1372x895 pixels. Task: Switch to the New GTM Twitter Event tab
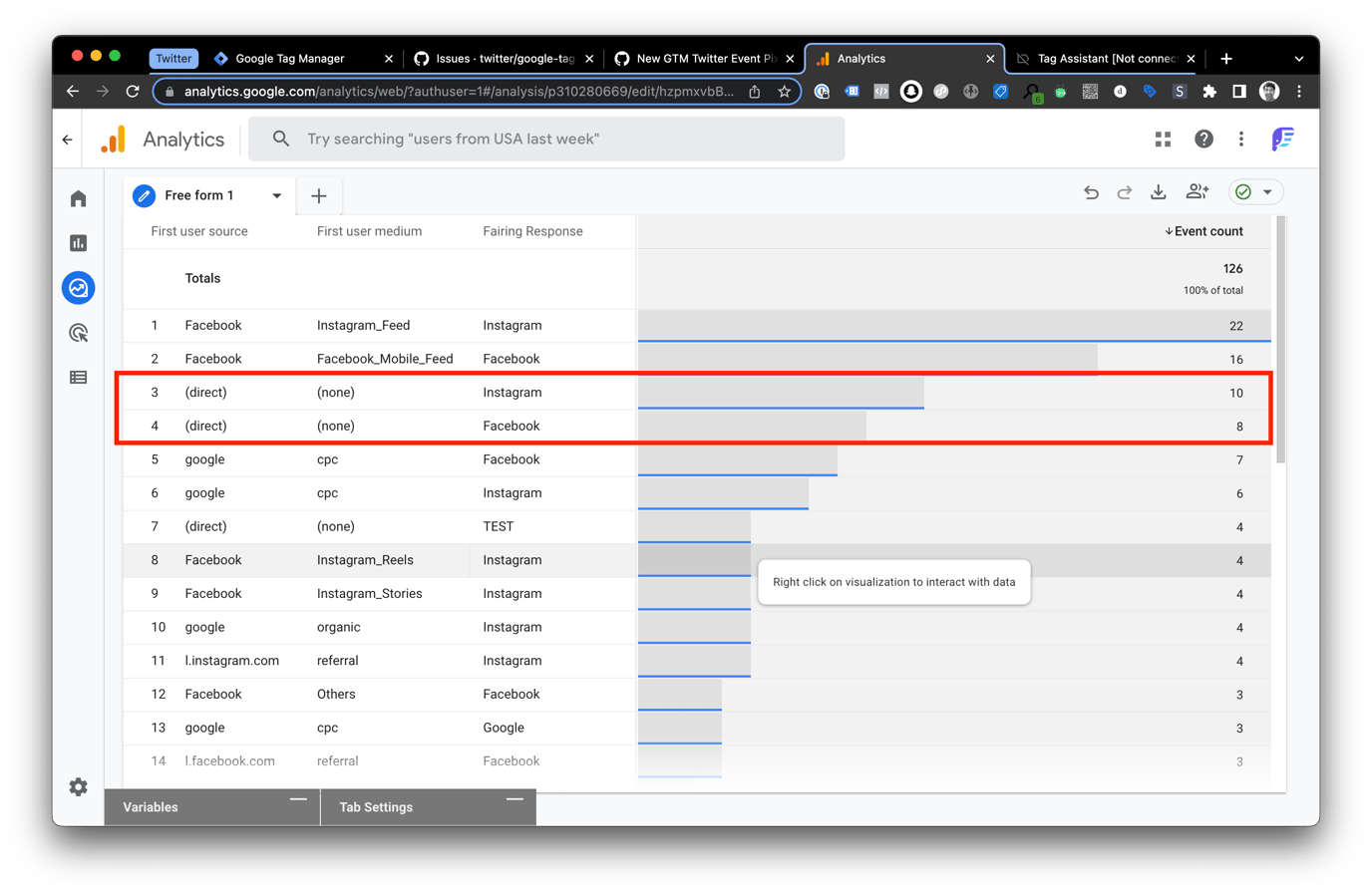(x=704, y=59)
